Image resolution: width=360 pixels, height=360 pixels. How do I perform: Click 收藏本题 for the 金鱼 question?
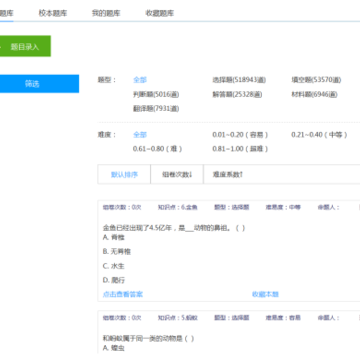point(265,294)
